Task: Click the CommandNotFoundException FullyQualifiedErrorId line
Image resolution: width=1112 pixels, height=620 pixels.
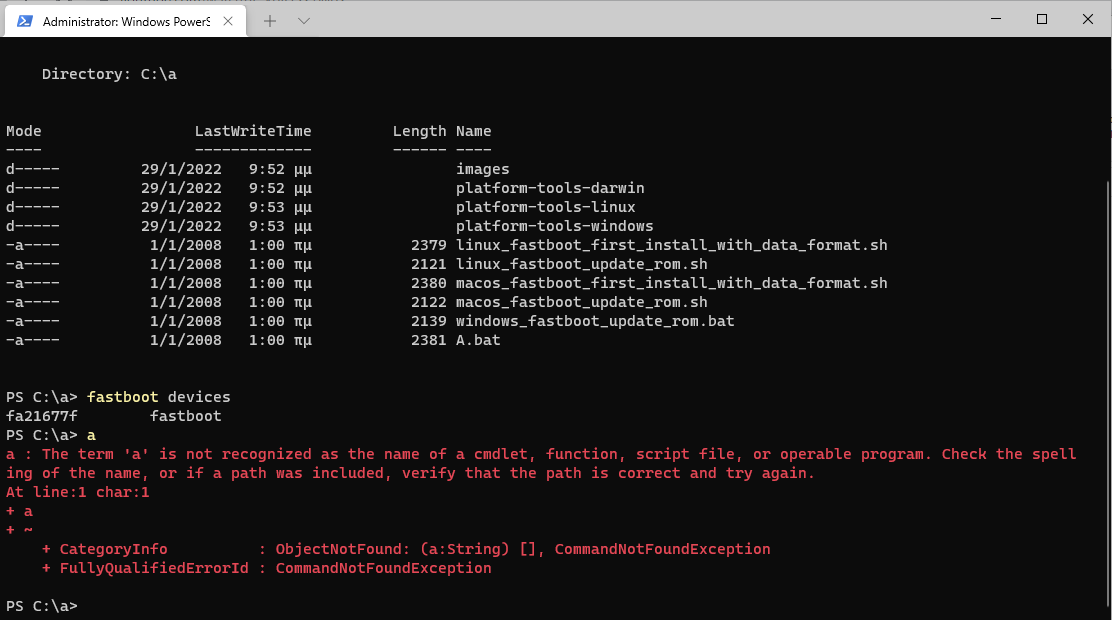Action: click(x=267, y=568)
